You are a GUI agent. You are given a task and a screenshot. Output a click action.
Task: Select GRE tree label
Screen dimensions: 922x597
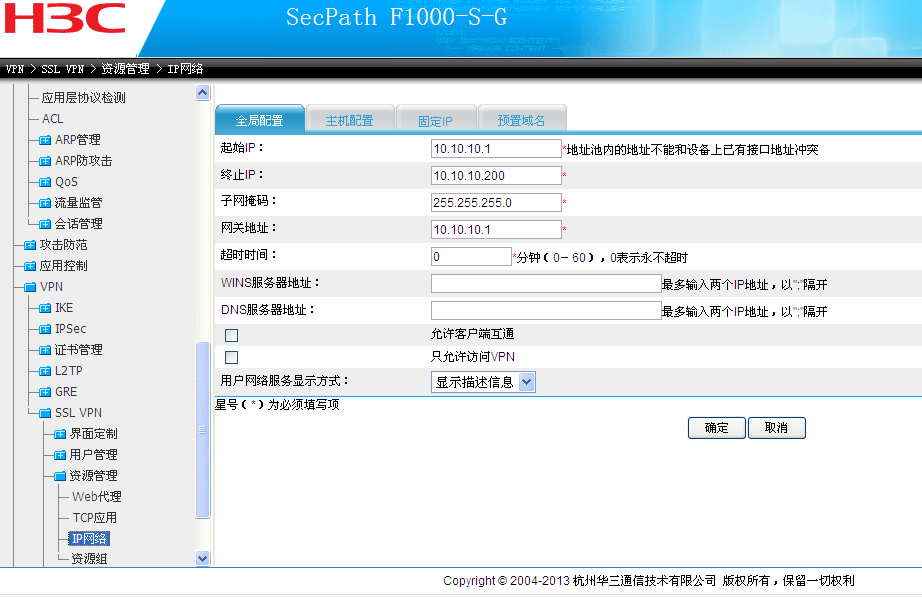66,392
